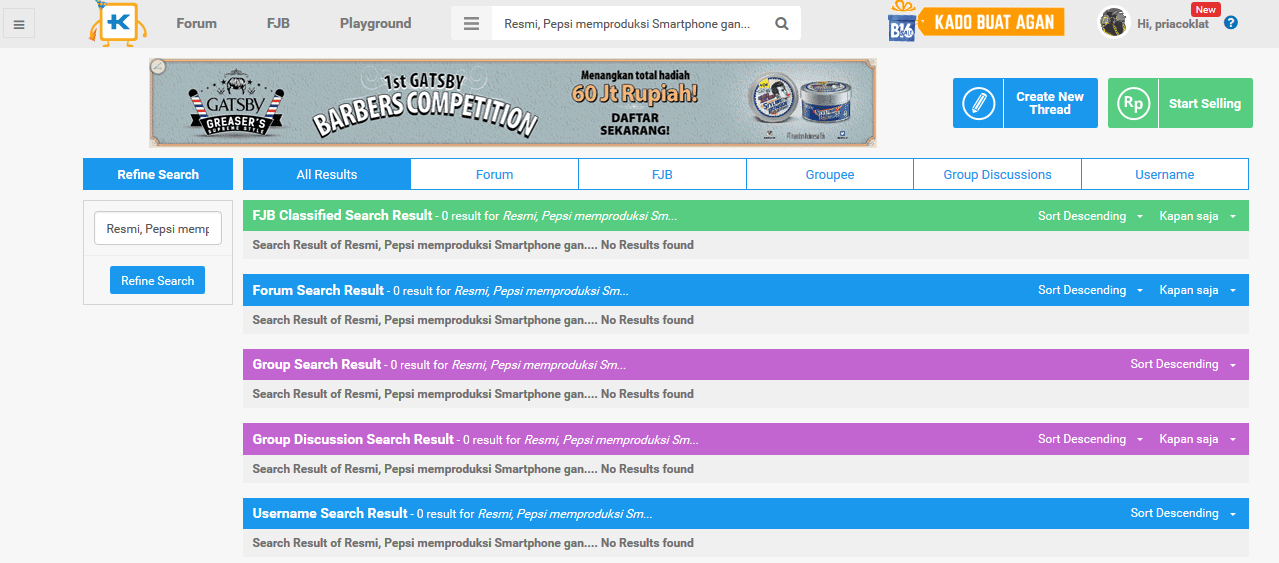Image resolution: width=1279 pixels, height=563 pixels.
Task: Click the Create New Thread button
Action: click(1025, 103)
